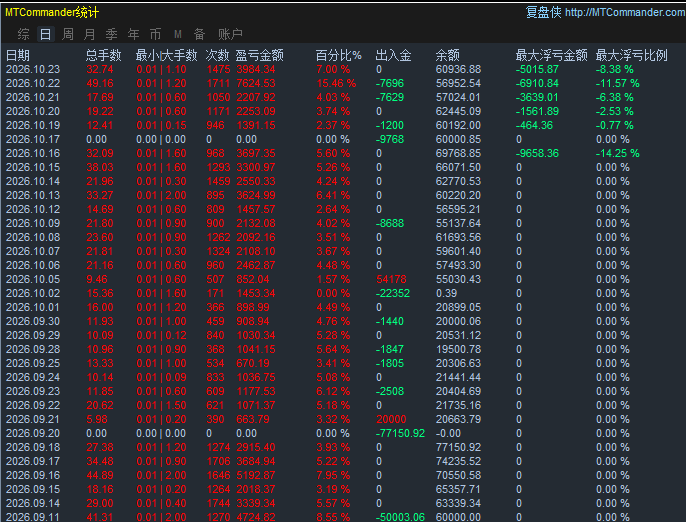Screen dimensions: 686x522
Task: Select the 2026.09.22 date row
Action: [33, 405]
